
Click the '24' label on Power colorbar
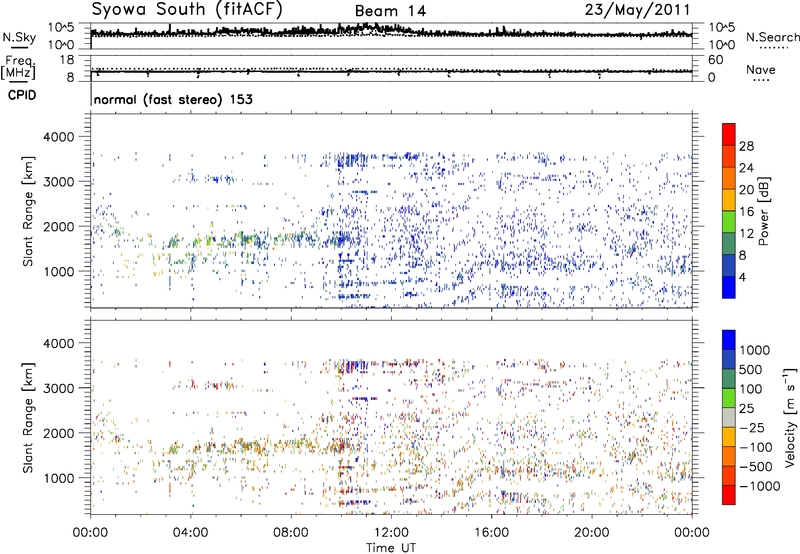click(746, 168)
